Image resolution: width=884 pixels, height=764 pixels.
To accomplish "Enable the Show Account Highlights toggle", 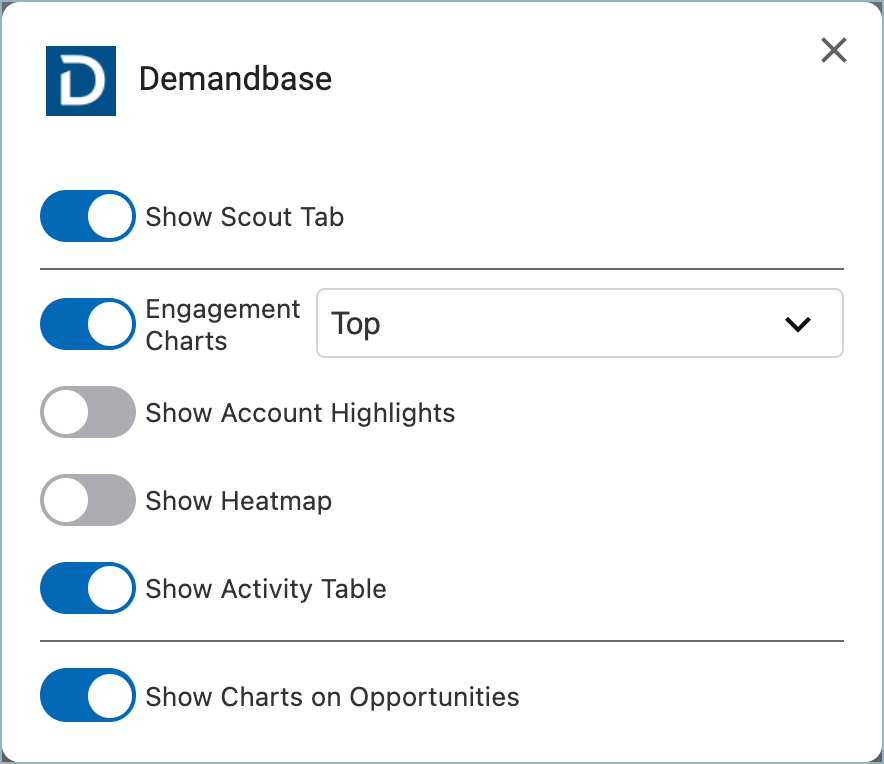I will pos(88,412).
